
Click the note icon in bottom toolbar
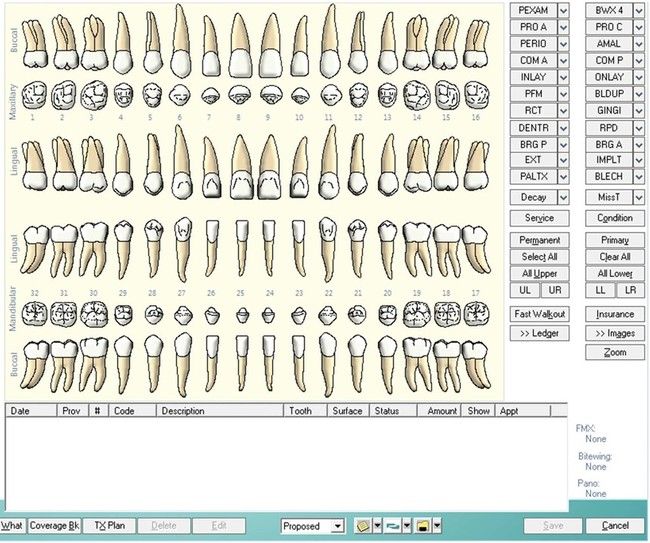pyautogui.click(x=363, y=526)
